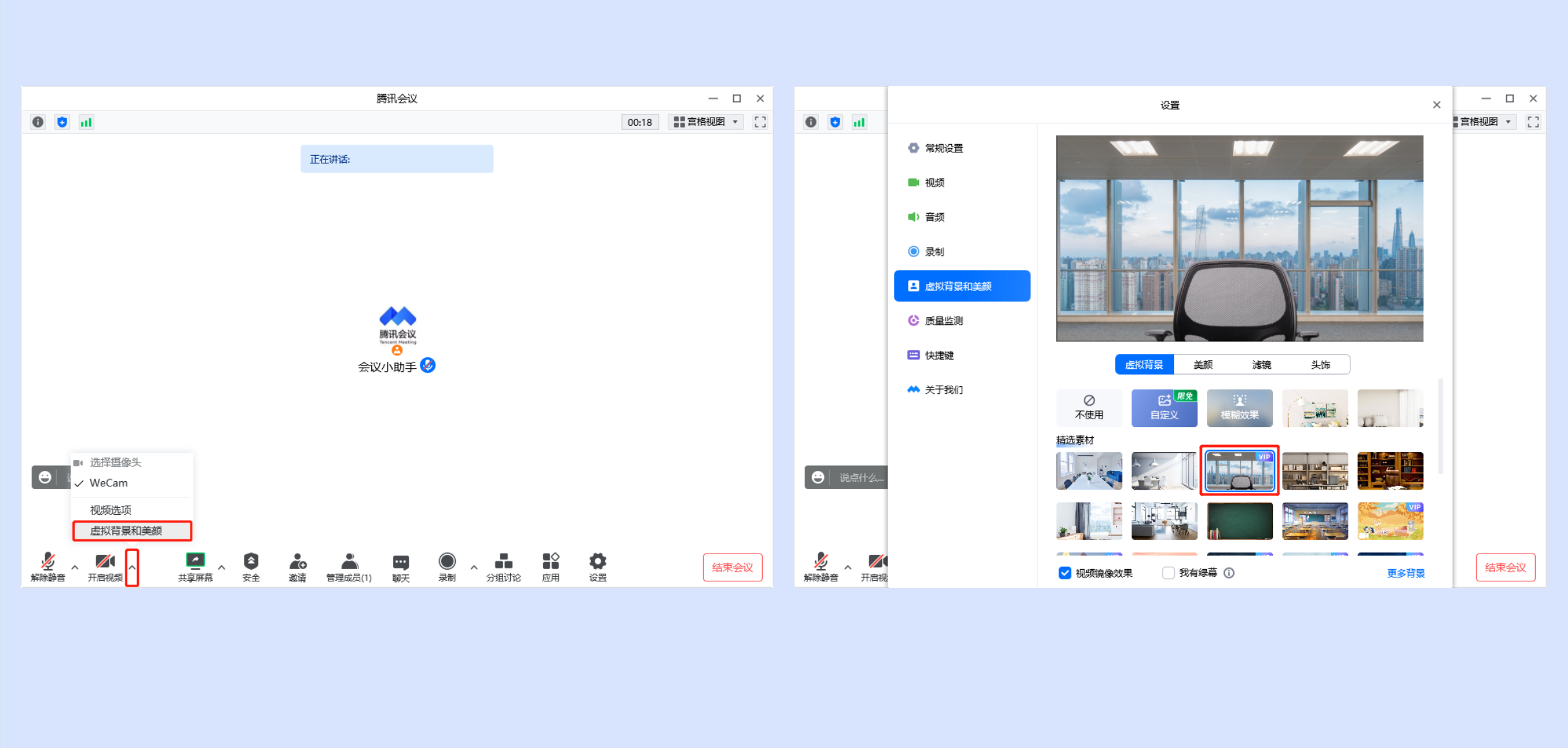Viewport: 1568px width, 748px height.
Task: Open the Apps (应用) icon
Action: (x=550, y=561)
